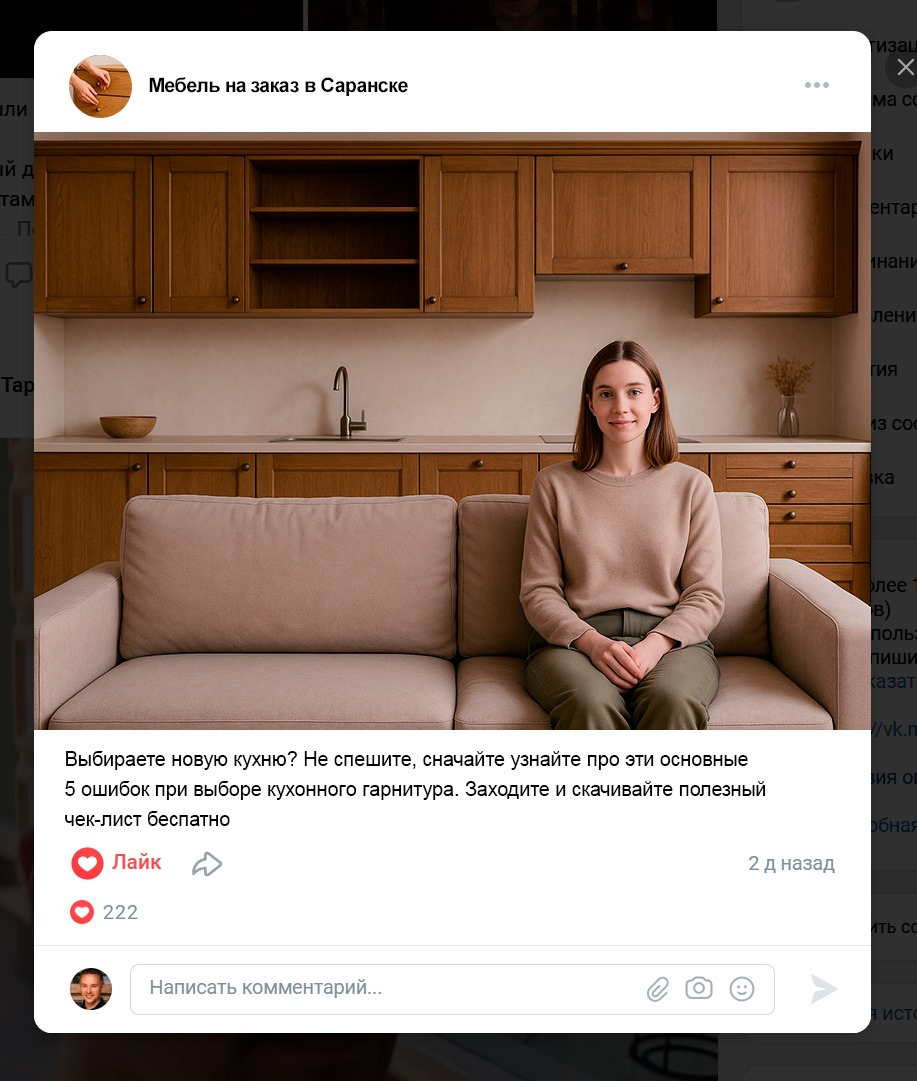
Task: Follow the vk.n link in background panel
Action: (894, 729)
